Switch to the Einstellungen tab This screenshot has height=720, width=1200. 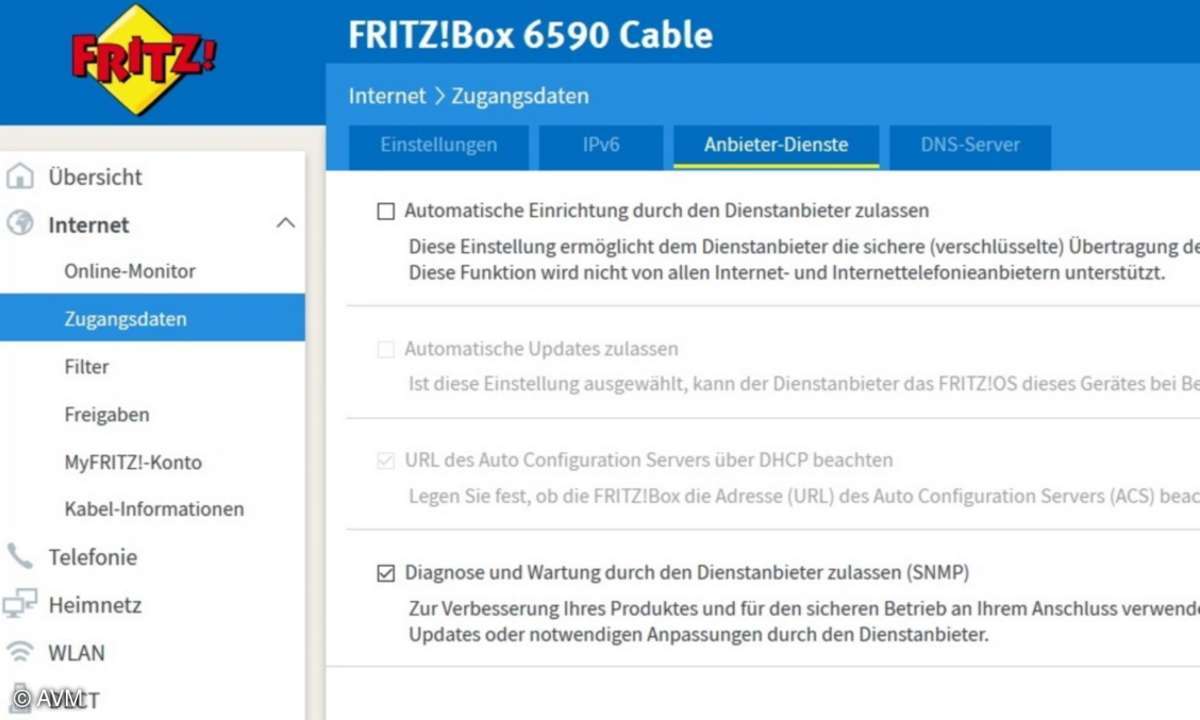click(x=439, y=145)
